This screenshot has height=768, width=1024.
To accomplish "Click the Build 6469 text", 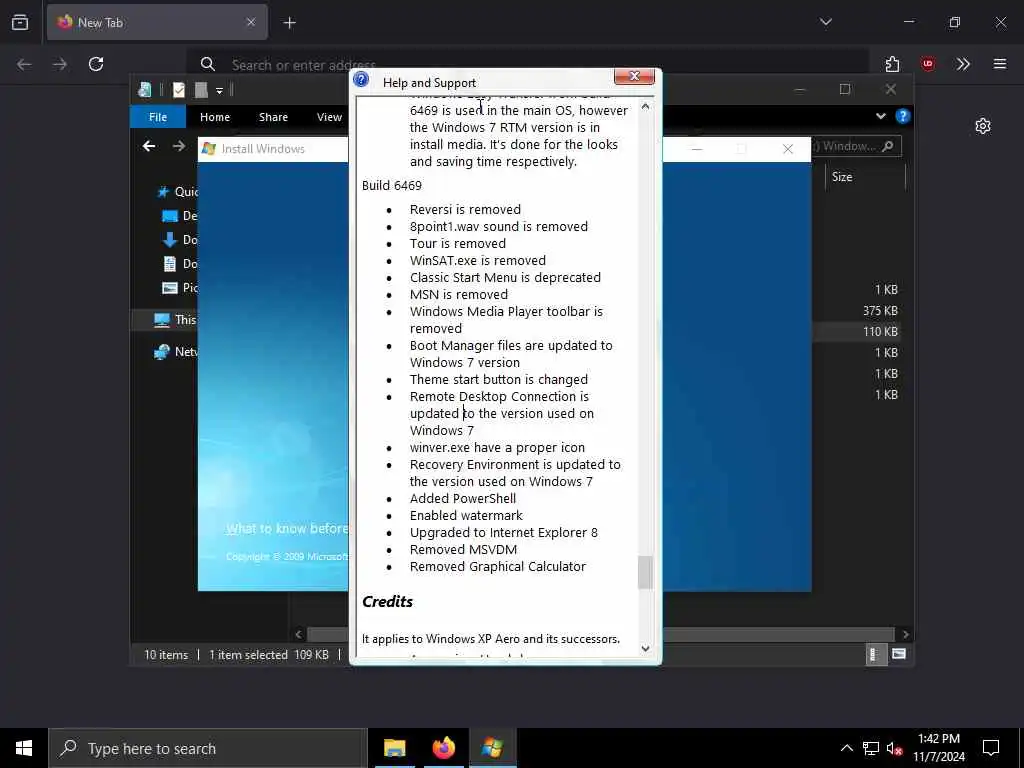I will (x=392, y=185).
